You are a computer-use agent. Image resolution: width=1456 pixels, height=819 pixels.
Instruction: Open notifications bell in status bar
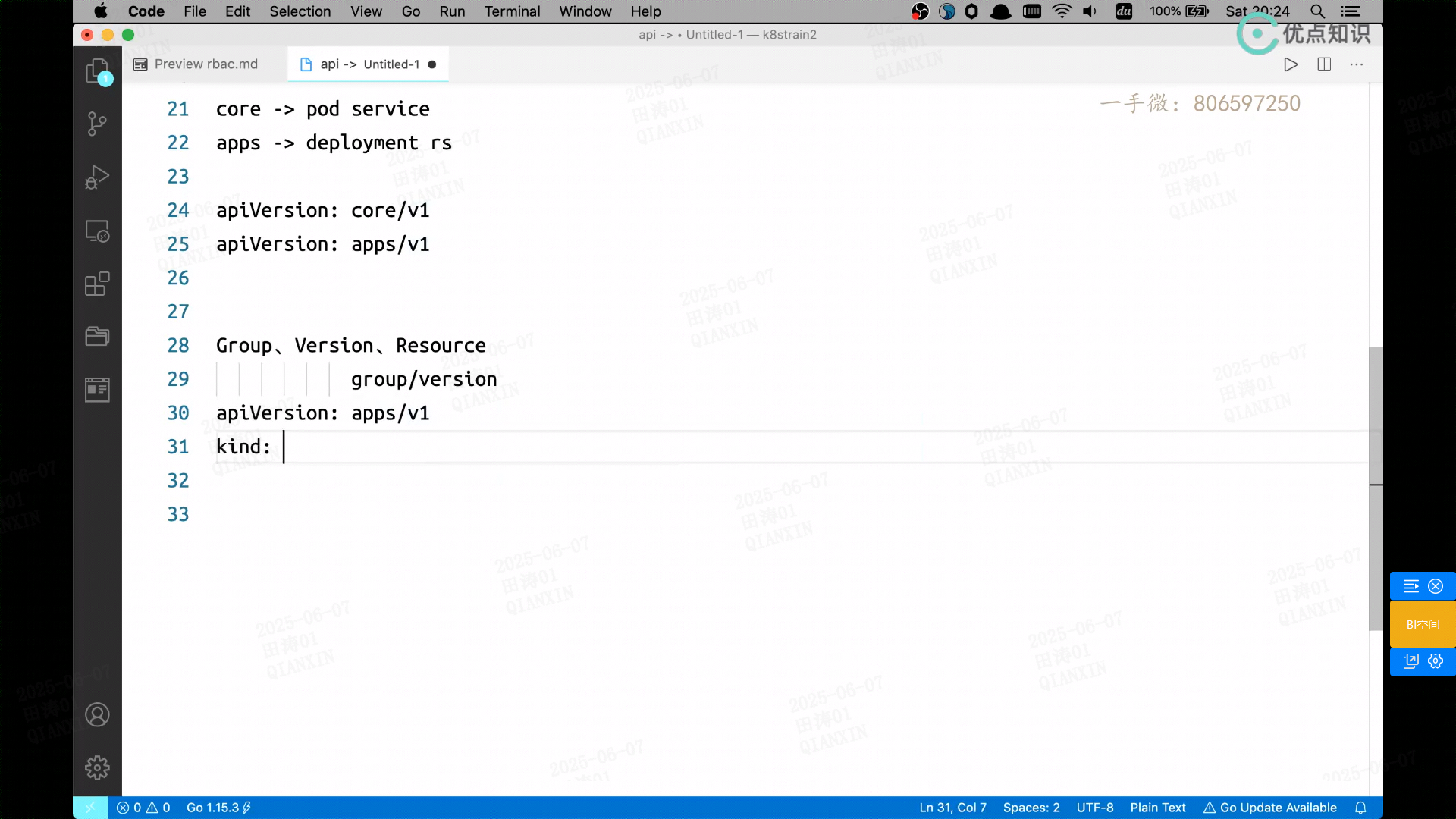[1360, 808]
